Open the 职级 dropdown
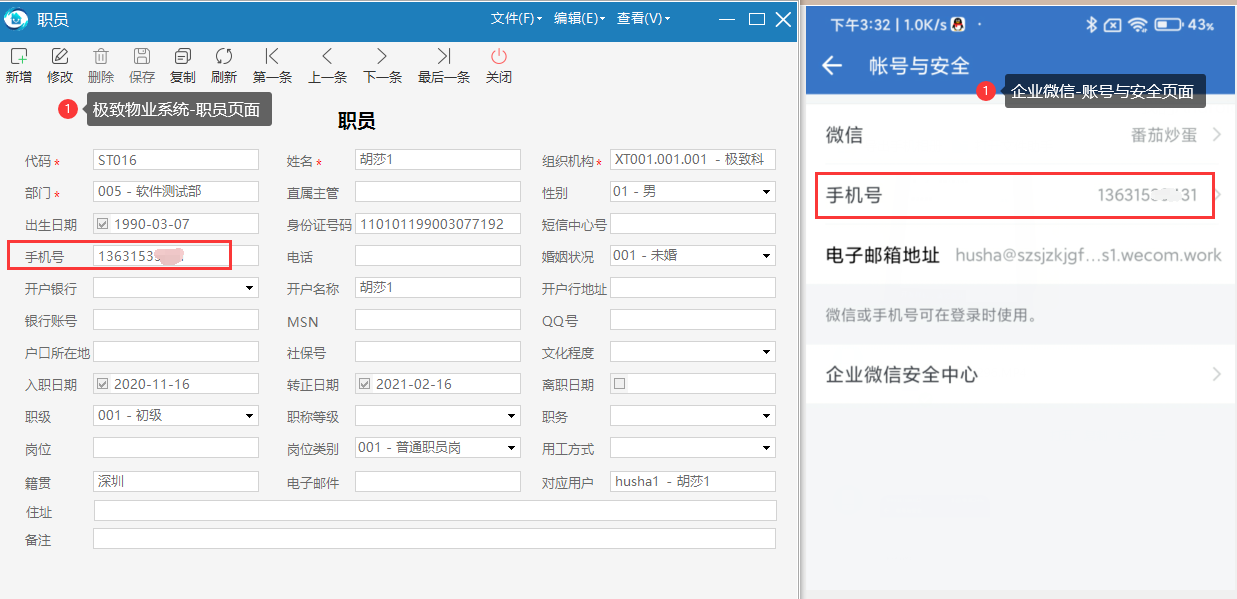 [x=250, y=416]
